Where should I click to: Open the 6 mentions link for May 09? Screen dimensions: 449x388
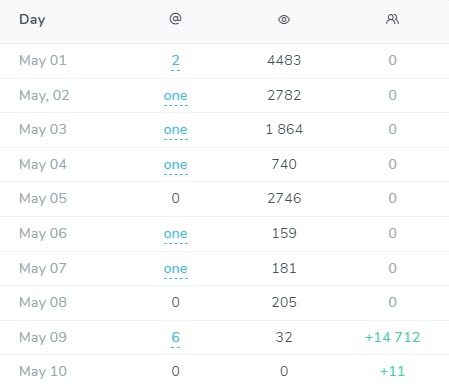pyautogui.click(x=175, y=337)
